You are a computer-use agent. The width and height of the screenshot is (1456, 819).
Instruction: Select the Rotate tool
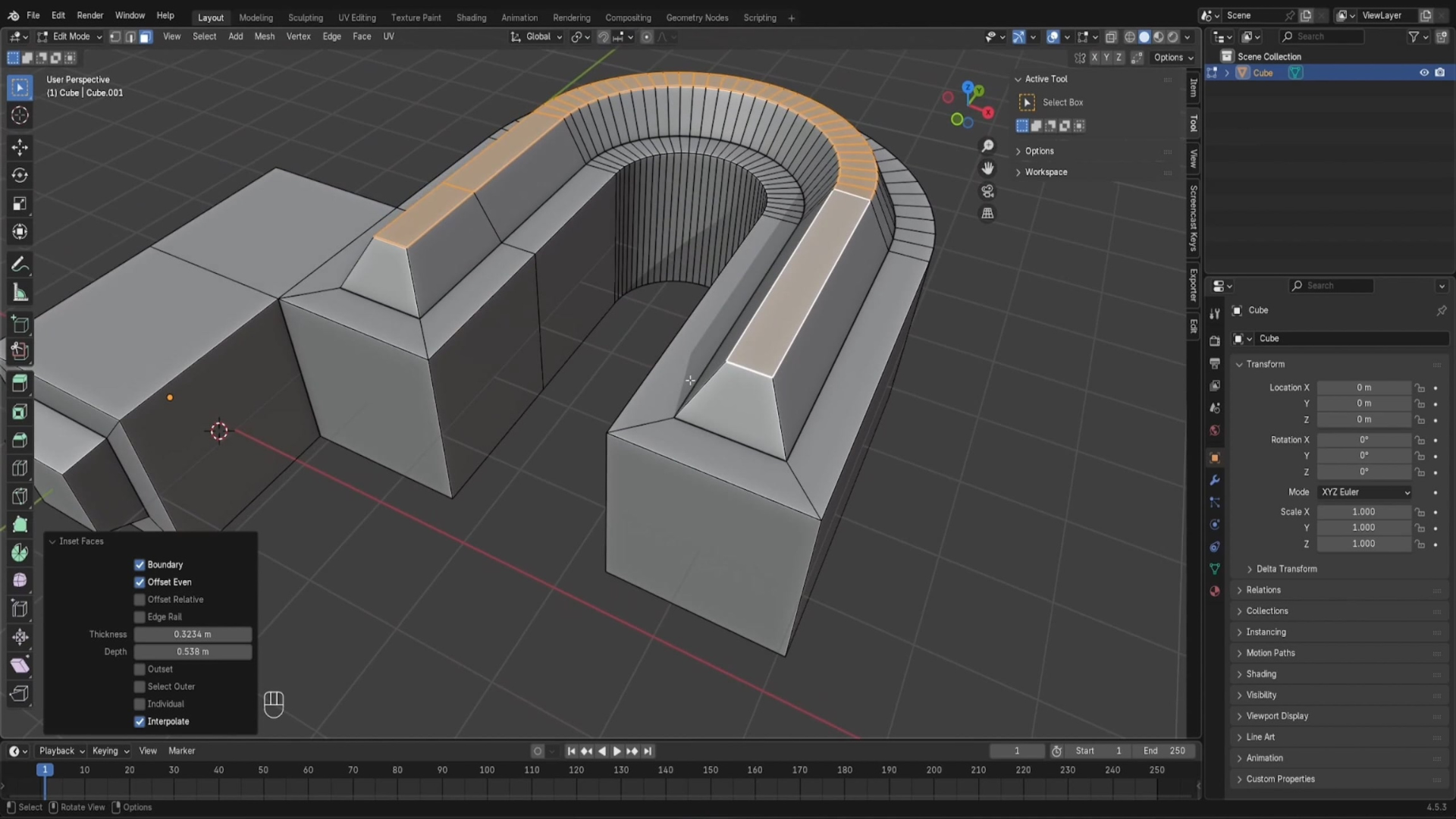[20, 175]
